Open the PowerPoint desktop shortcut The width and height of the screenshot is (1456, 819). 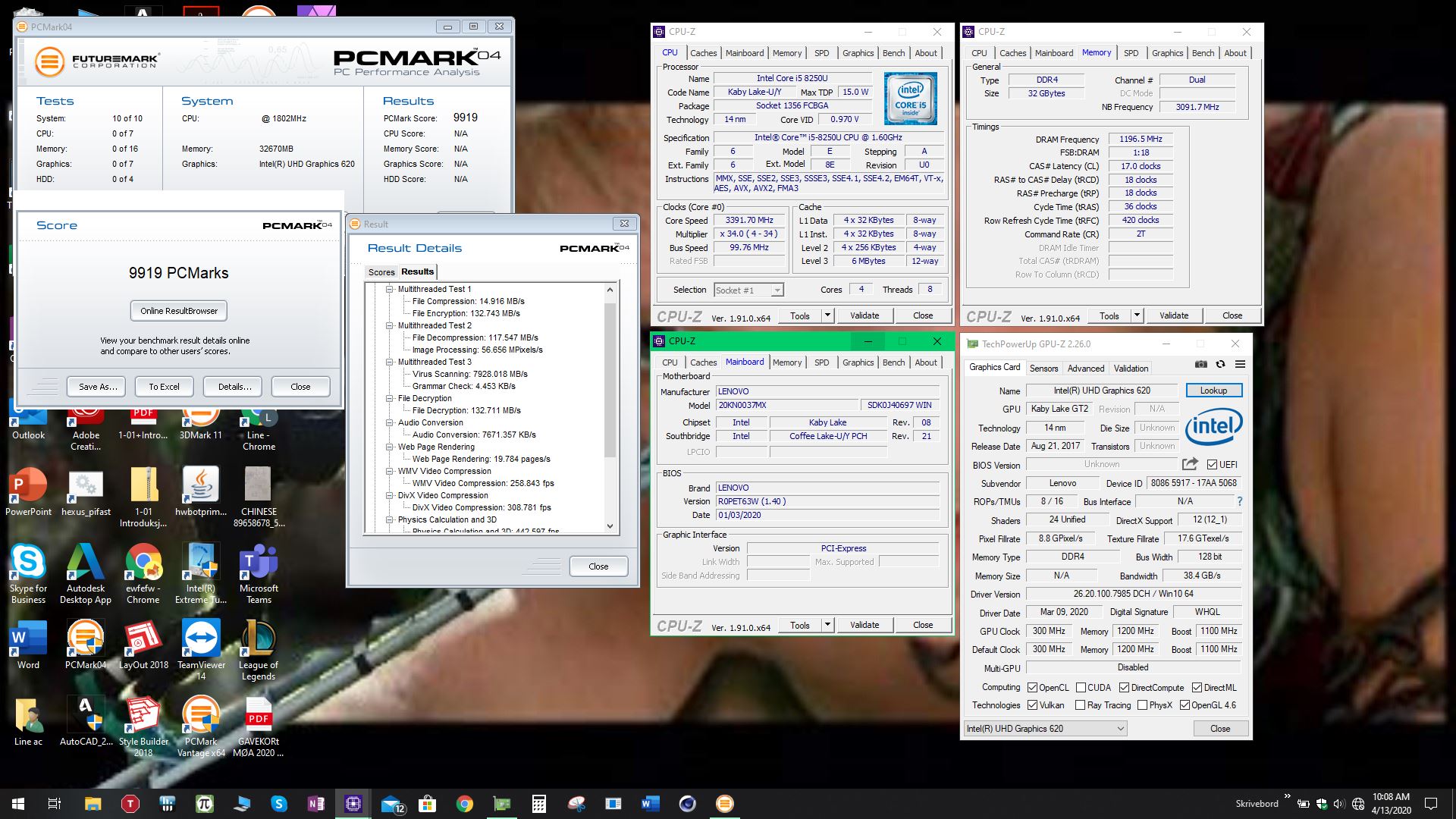28,492
